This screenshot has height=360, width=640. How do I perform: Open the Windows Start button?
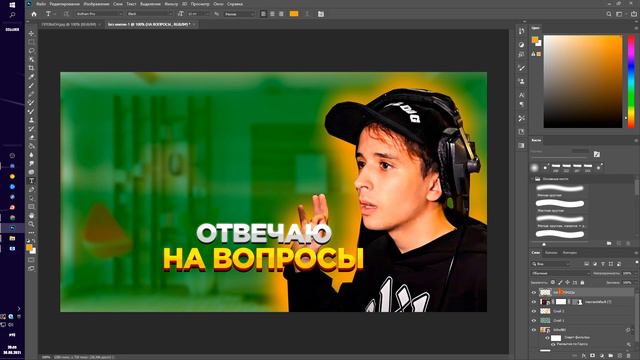(12, 4)
